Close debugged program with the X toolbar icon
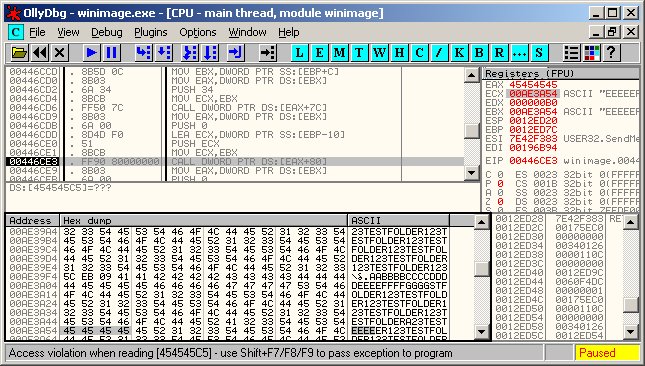Viewport: 645px width, 366px height. point(60,53)
